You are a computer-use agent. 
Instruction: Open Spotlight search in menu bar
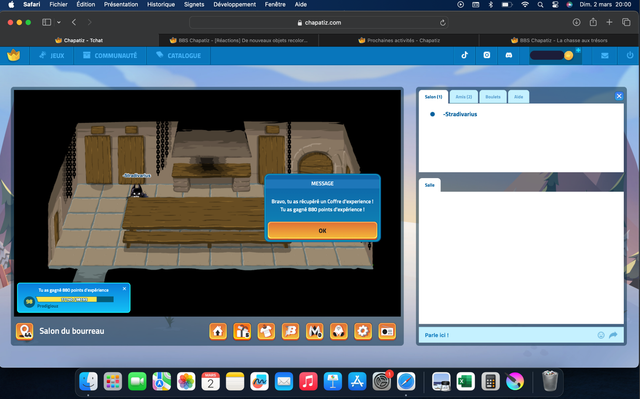[540, 4]
